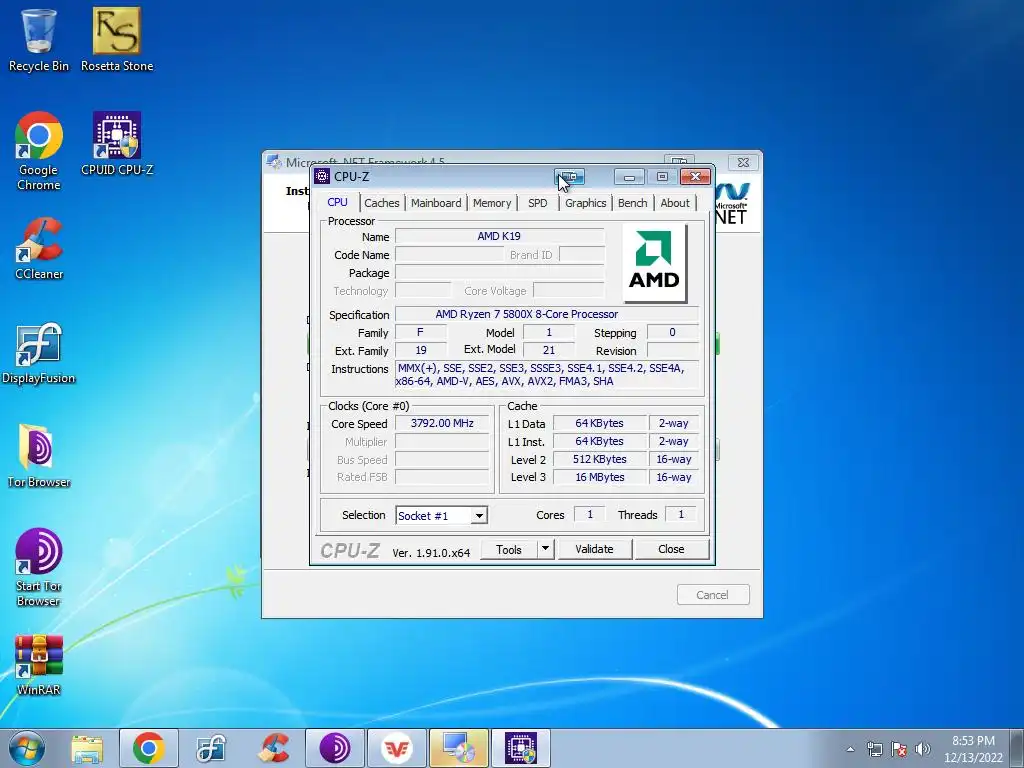
Task: Click the AMD logo in CPU-Z
Action: 654,263
